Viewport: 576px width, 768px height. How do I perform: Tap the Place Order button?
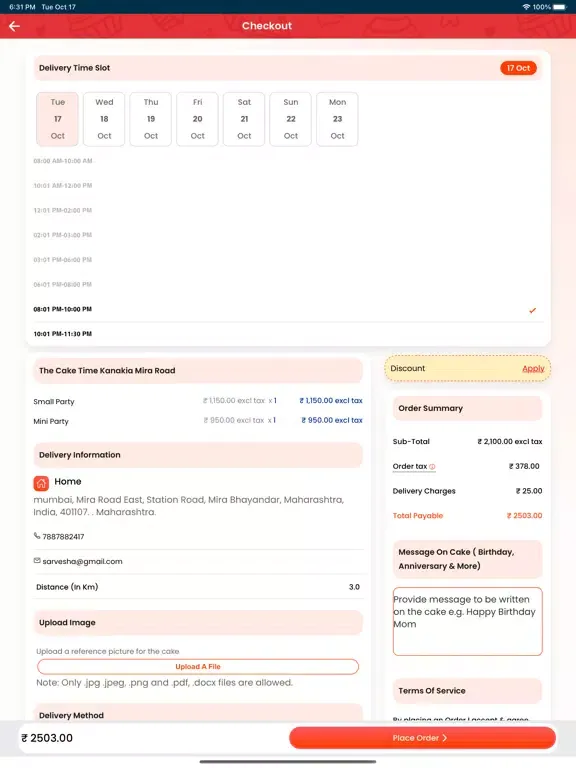[422, 738]
